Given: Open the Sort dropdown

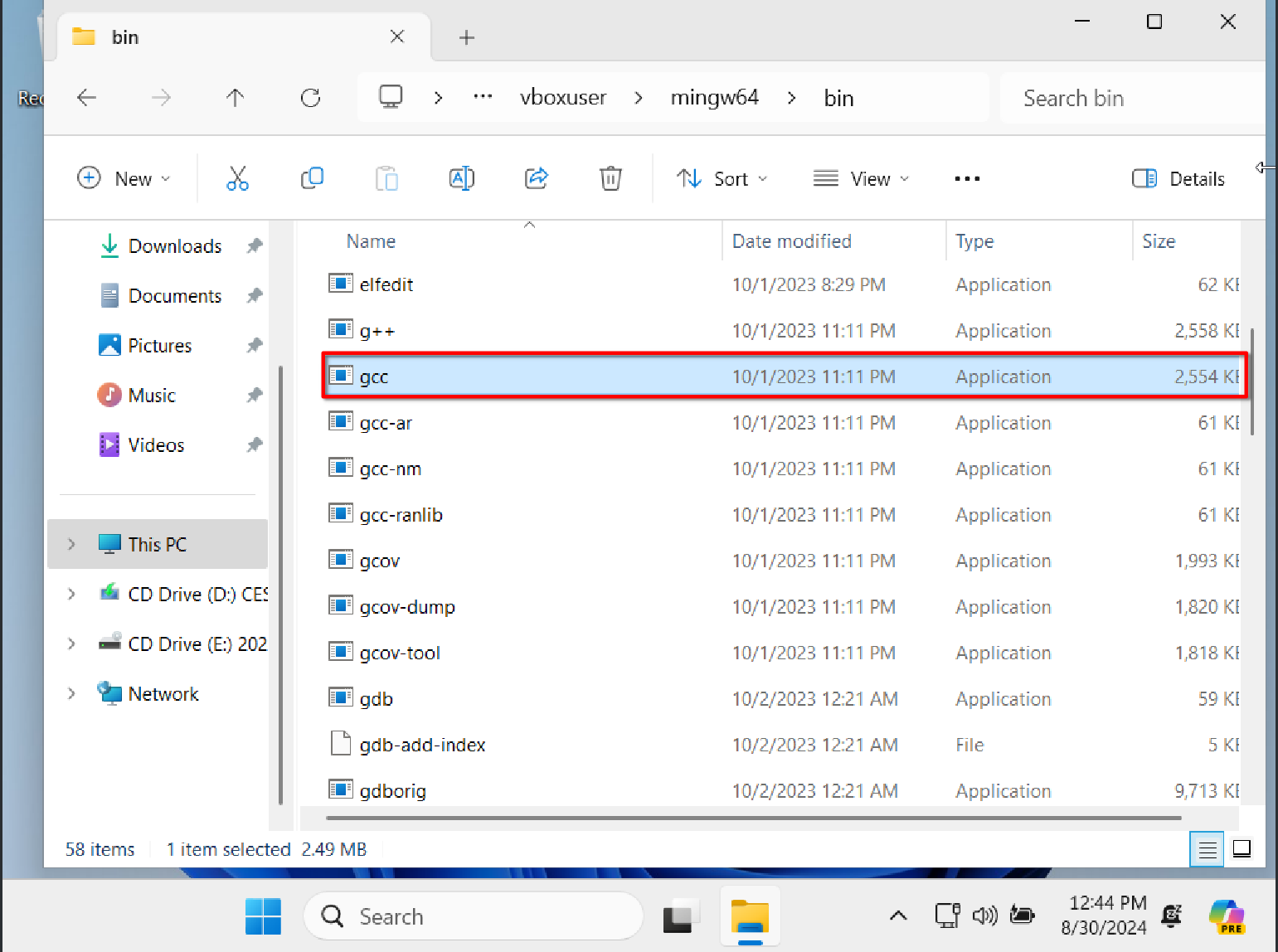Looking at the screenshot, I should click(x=722, y=178).
